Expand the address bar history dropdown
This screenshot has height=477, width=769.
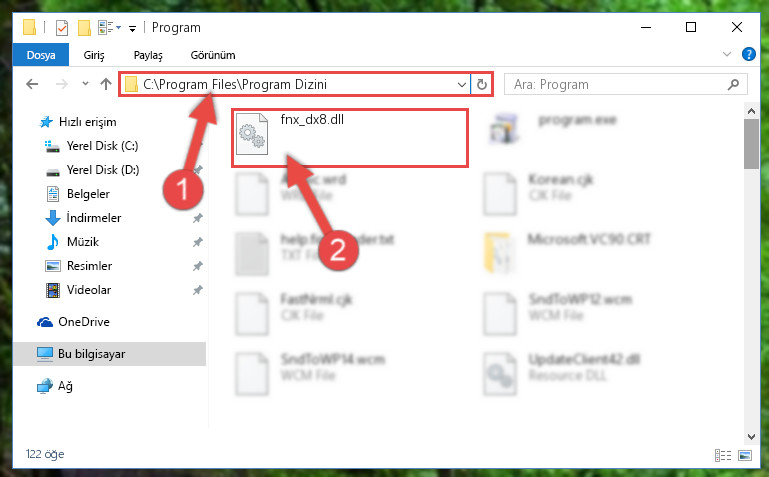pyautogui.click(x=461, y=84)
